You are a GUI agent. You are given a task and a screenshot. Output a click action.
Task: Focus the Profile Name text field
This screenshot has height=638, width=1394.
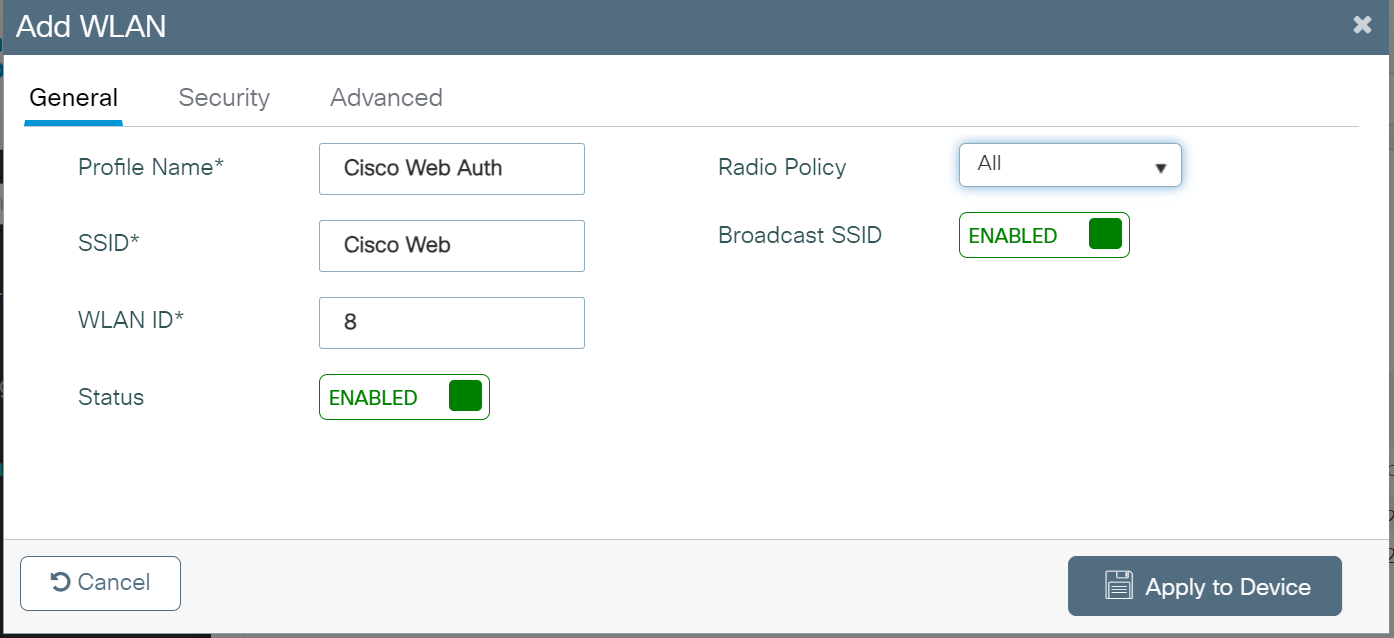point(451,168)
